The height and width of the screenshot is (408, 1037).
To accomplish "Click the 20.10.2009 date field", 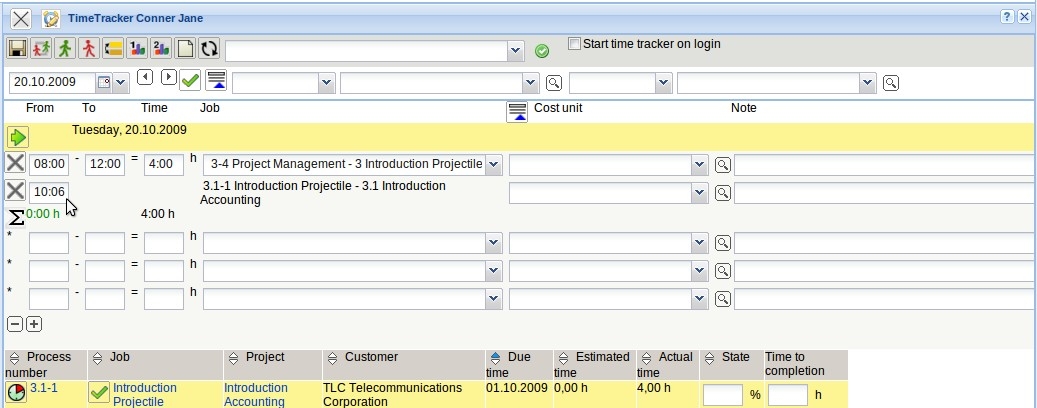I will 53,83.
